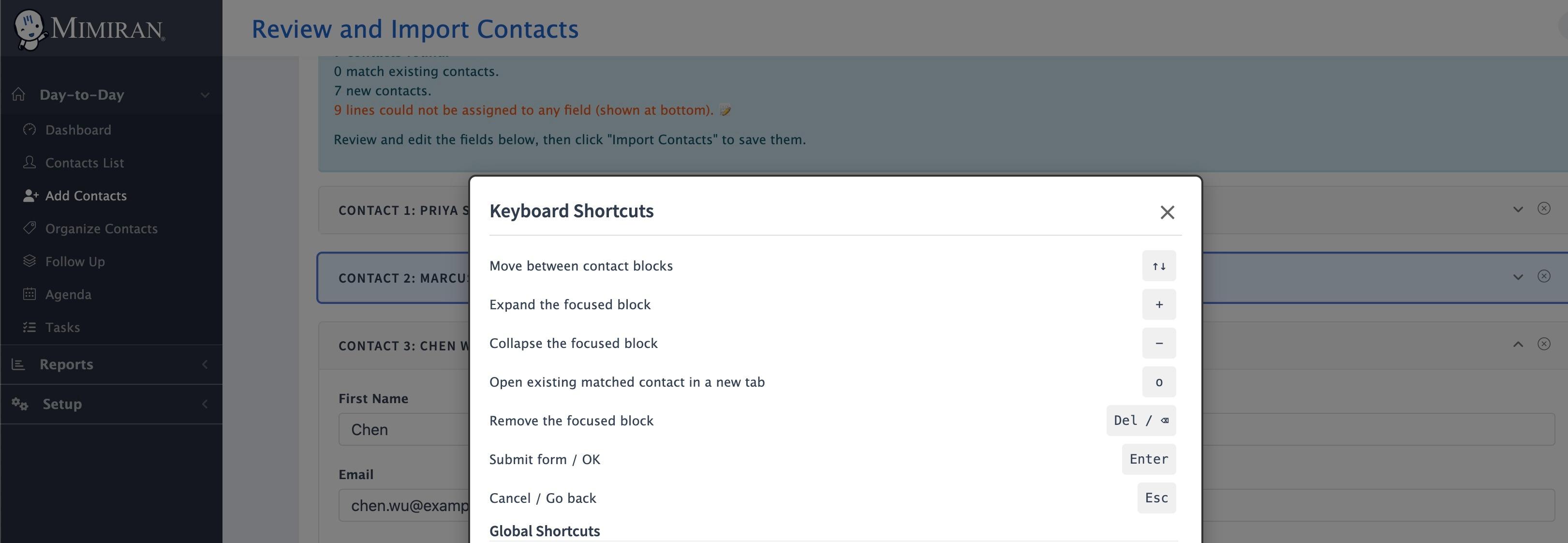Click the Add Contacts person icon
Viewport: 1568px width, 543px height.
(30, 196)
